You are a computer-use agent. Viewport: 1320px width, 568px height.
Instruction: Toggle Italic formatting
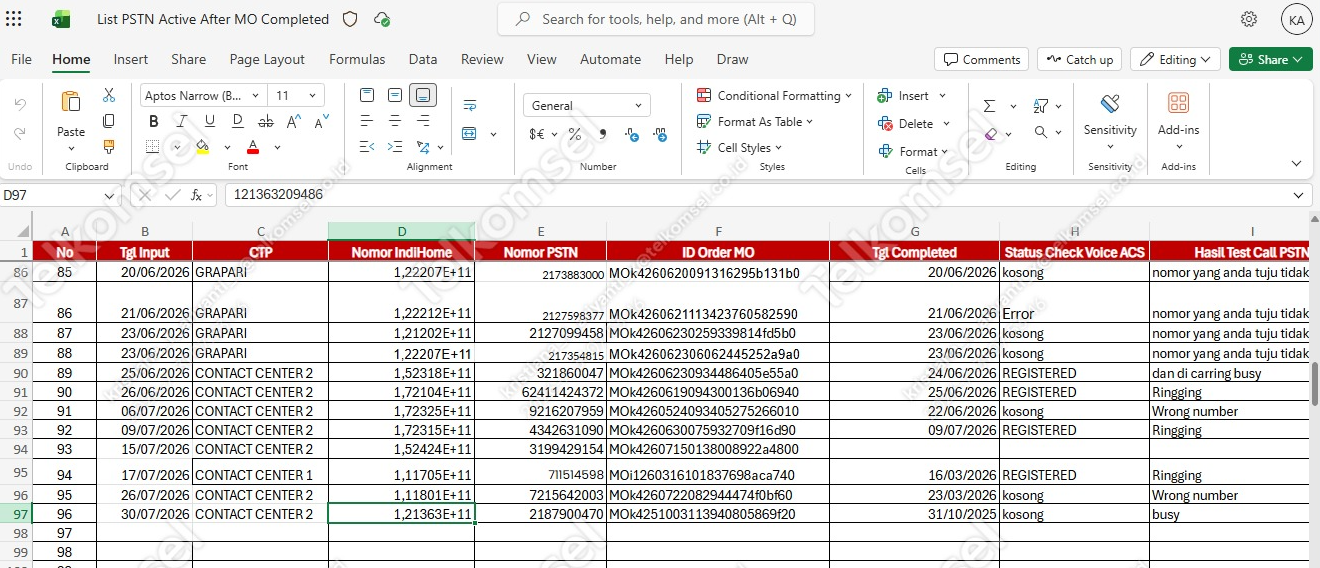click(x=181, y=121)
